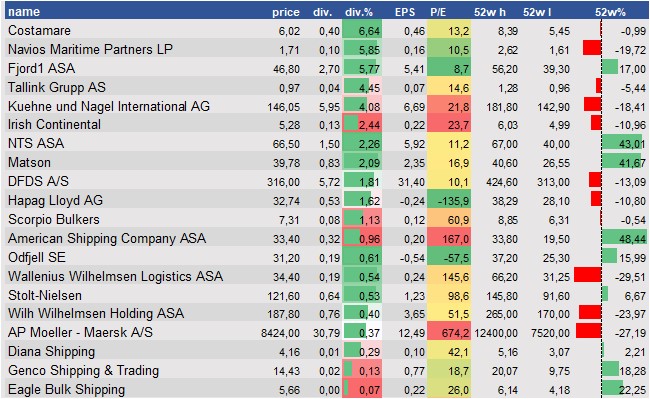The width and height of the screenshot is (650, 399).
Task: Select Kuehne und Nagel International AG
Action: point(109,106)
